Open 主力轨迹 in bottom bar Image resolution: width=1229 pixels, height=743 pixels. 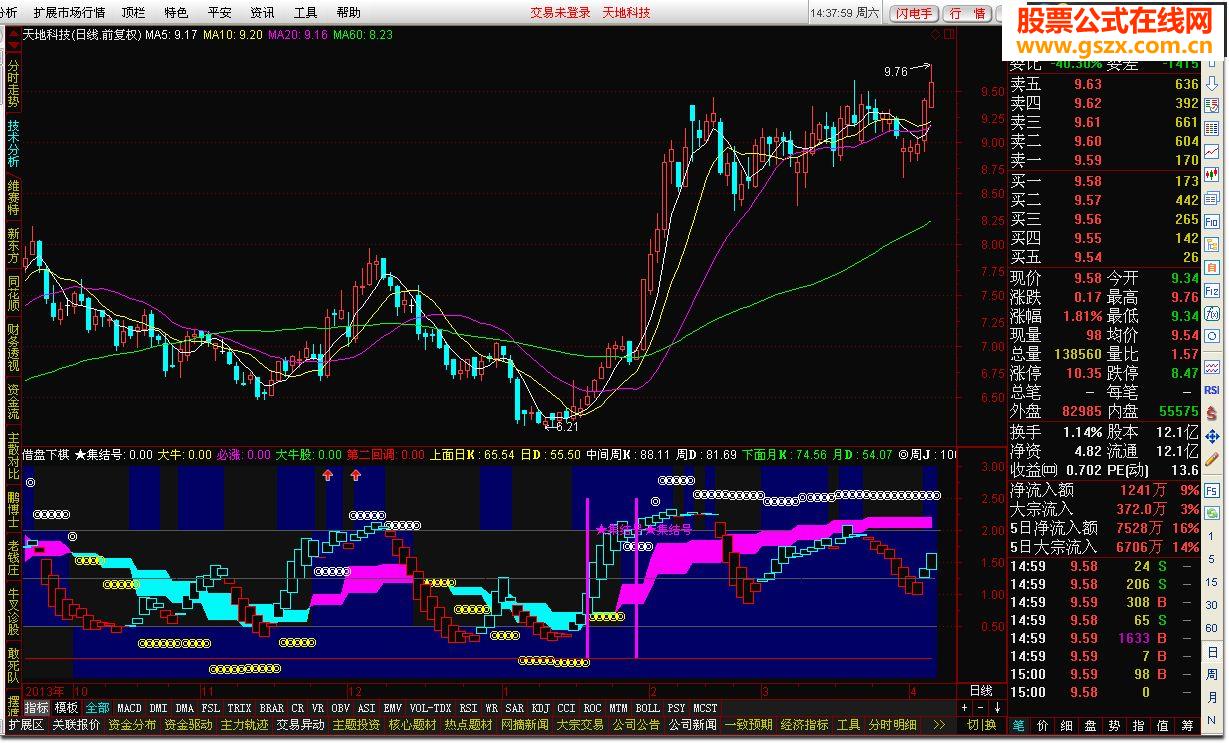(244, 725)
